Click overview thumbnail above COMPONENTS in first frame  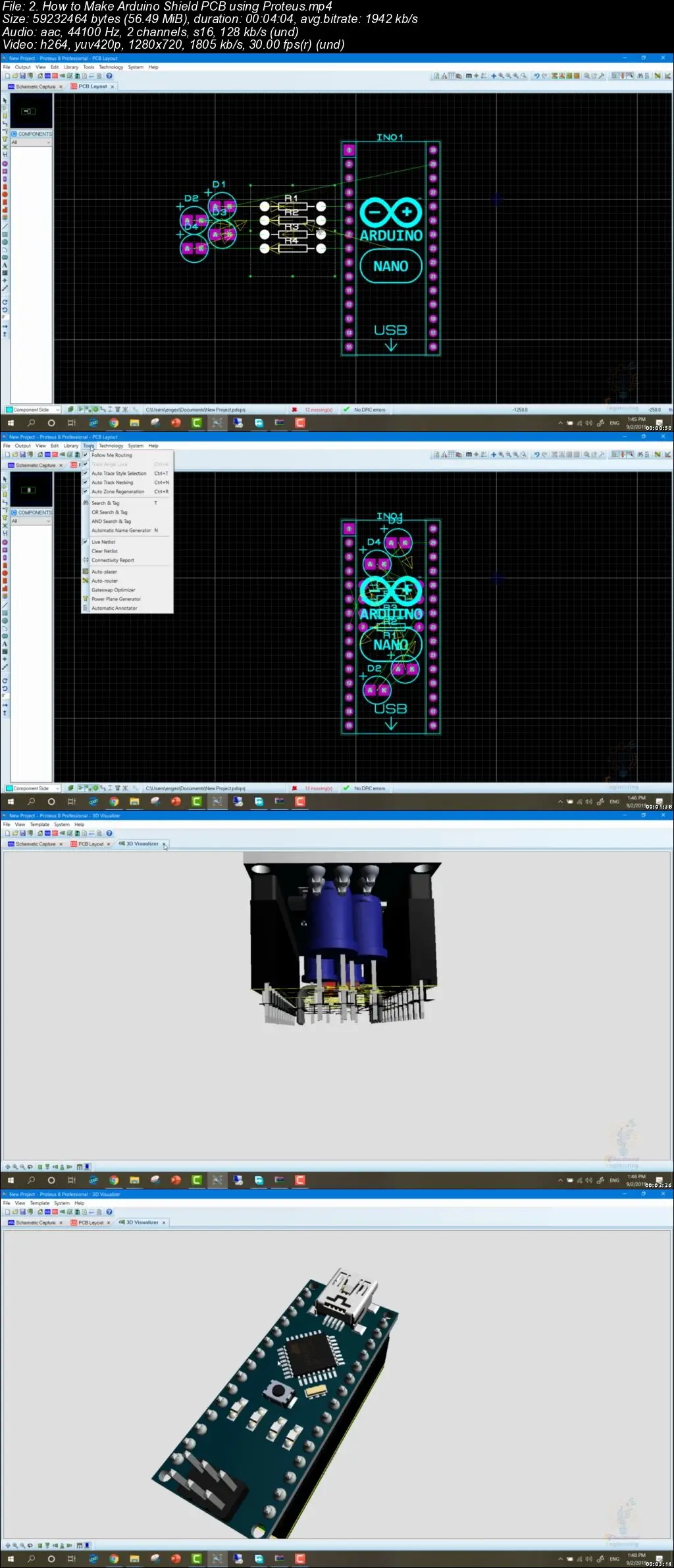31,111
